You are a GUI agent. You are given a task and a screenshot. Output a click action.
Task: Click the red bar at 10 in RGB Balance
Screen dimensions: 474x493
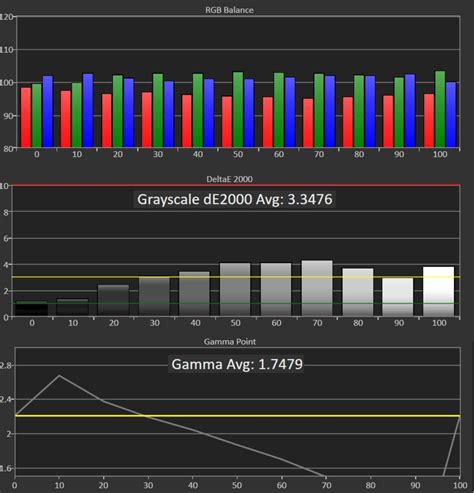66,119
